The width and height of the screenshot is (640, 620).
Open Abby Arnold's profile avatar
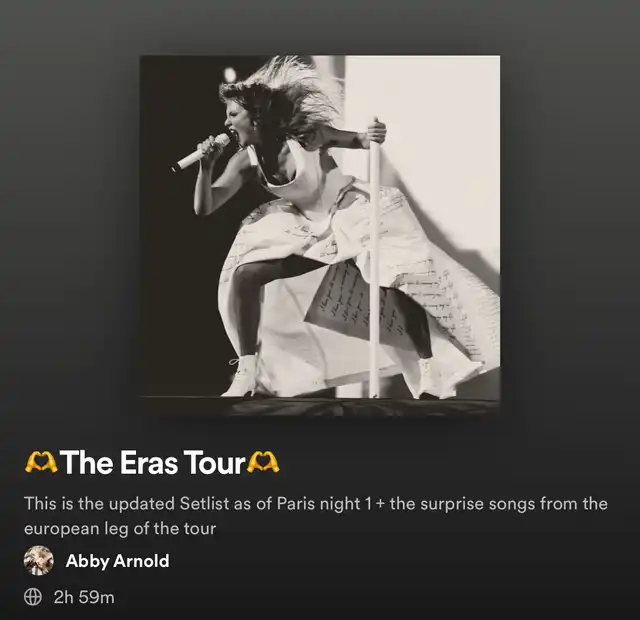(39, 560)
